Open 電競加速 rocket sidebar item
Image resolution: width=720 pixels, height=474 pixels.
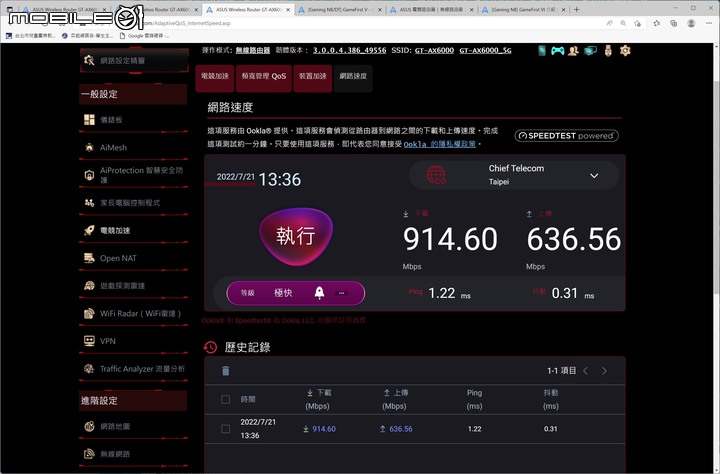tap(134, 230)
